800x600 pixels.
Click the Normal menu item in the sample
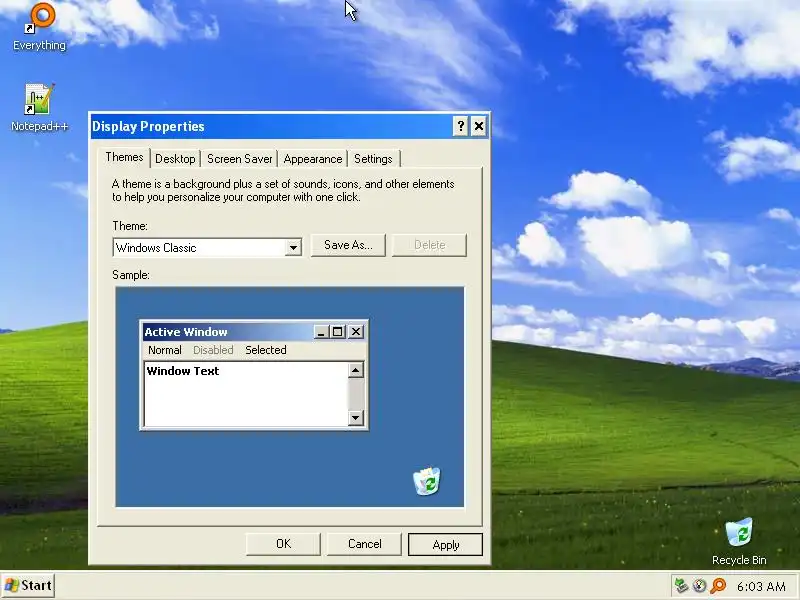tap(164, 350)
